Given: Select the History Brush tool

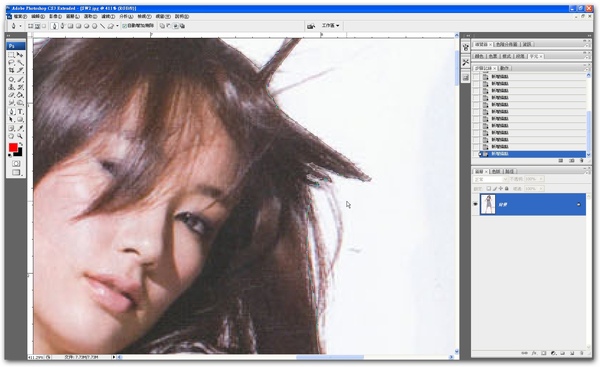Looking at the screenshot, I should [20, 87].
